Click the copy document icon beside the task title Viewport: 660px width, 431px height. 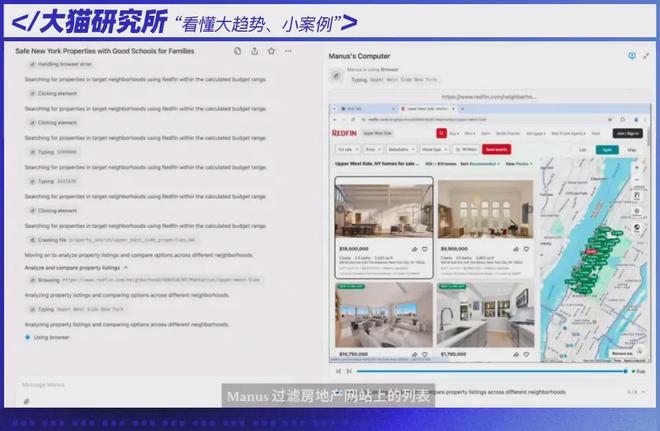pyautogui.click(x=237, y=51)
